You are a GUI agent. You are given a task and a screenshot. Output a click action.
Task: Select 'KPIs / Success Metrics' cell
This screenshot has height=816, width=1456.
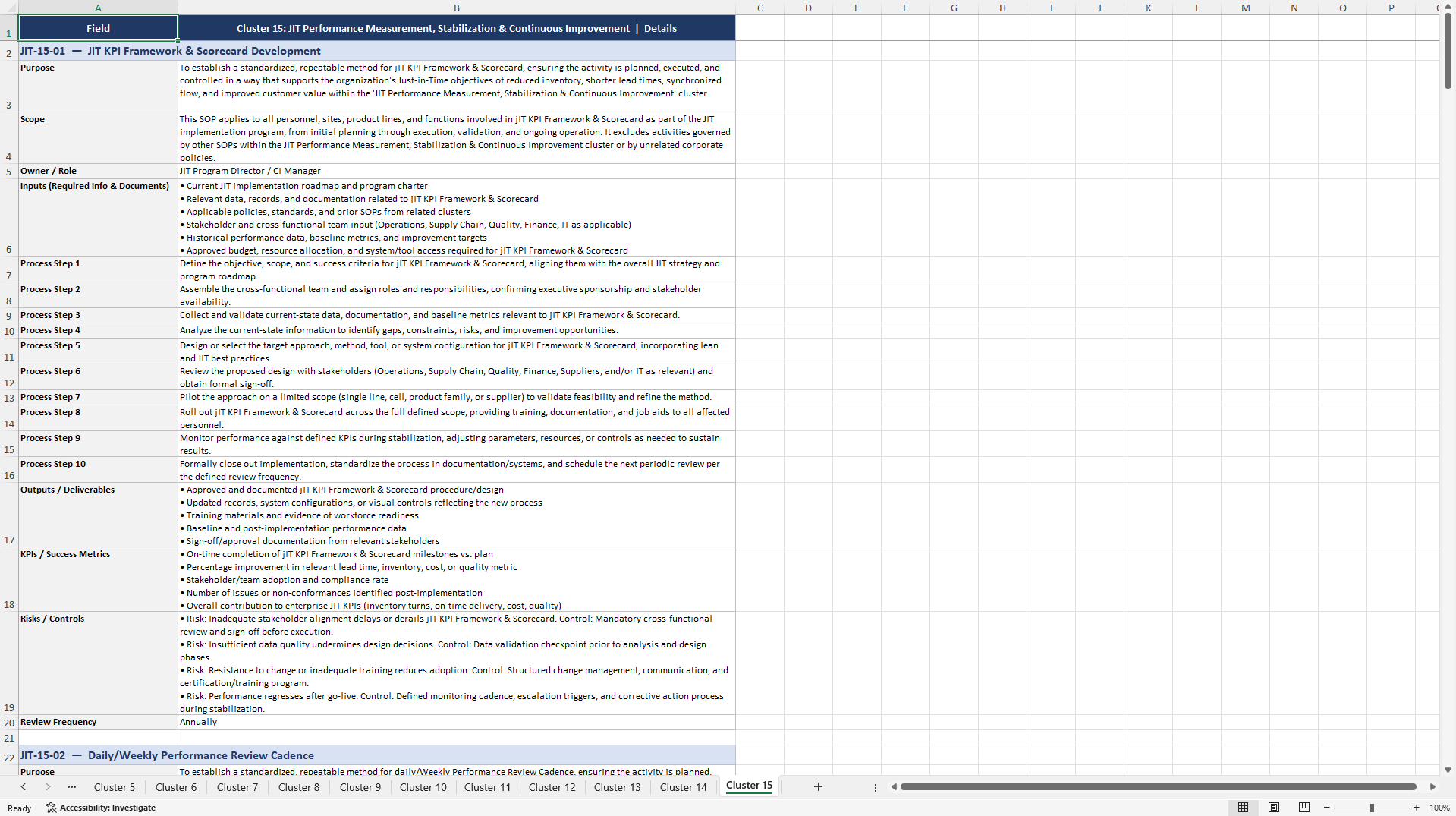pos(98,579)
